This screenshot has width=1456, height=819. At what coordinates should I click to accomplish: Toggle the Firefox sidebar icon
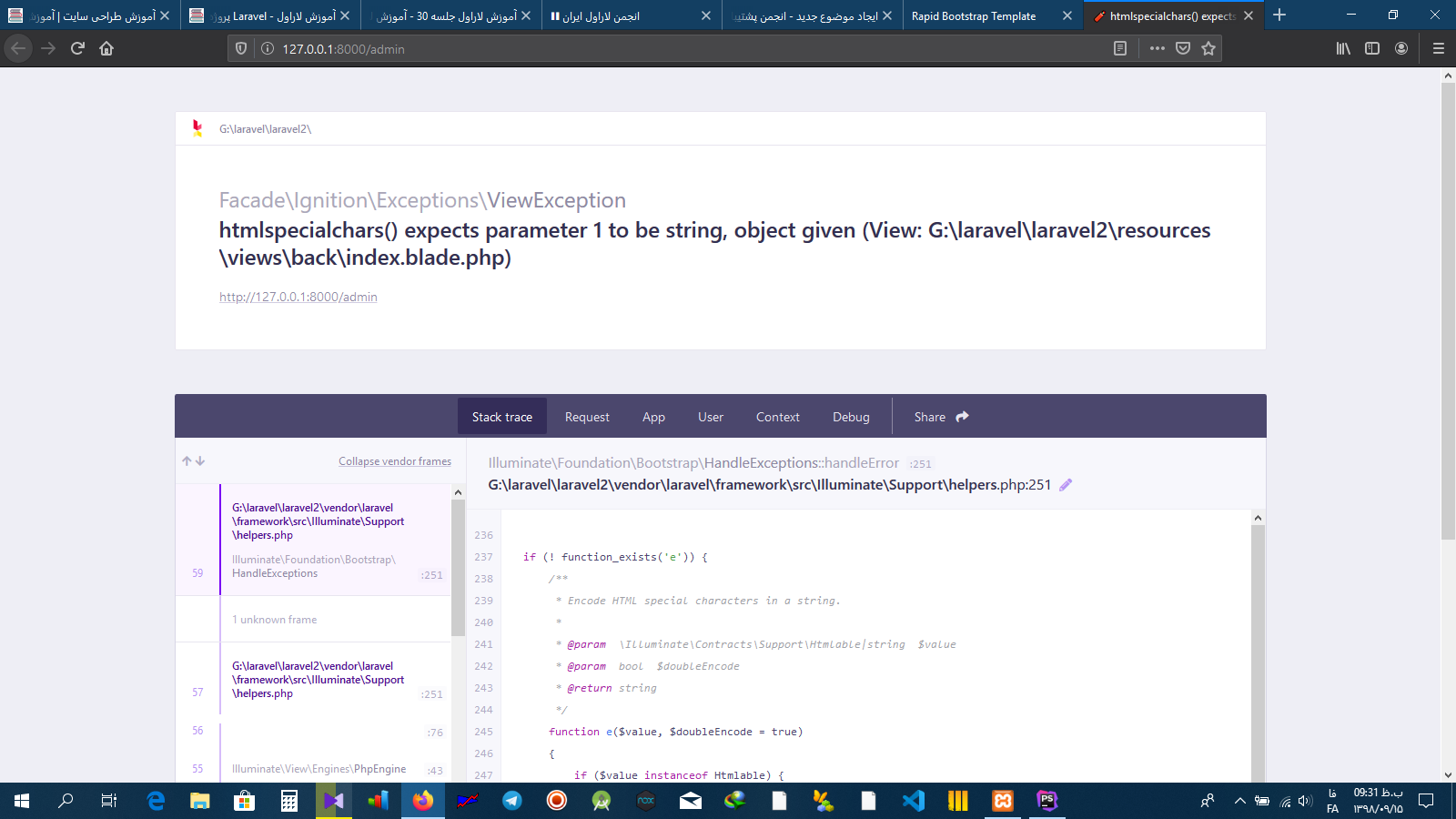point(1372,48)
